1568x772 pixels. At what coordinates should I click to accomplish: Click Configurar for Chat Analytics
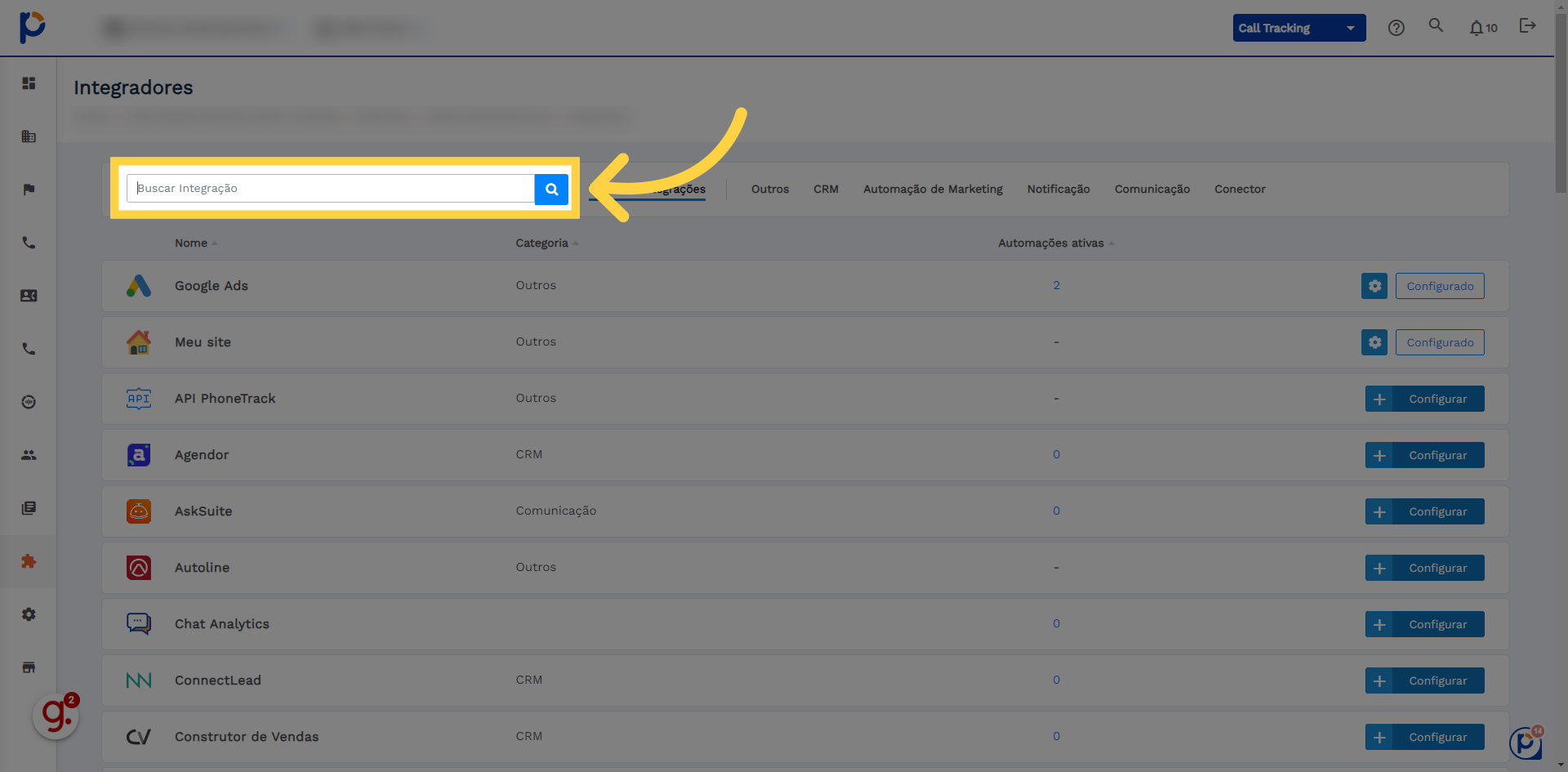pos(1425,624)
